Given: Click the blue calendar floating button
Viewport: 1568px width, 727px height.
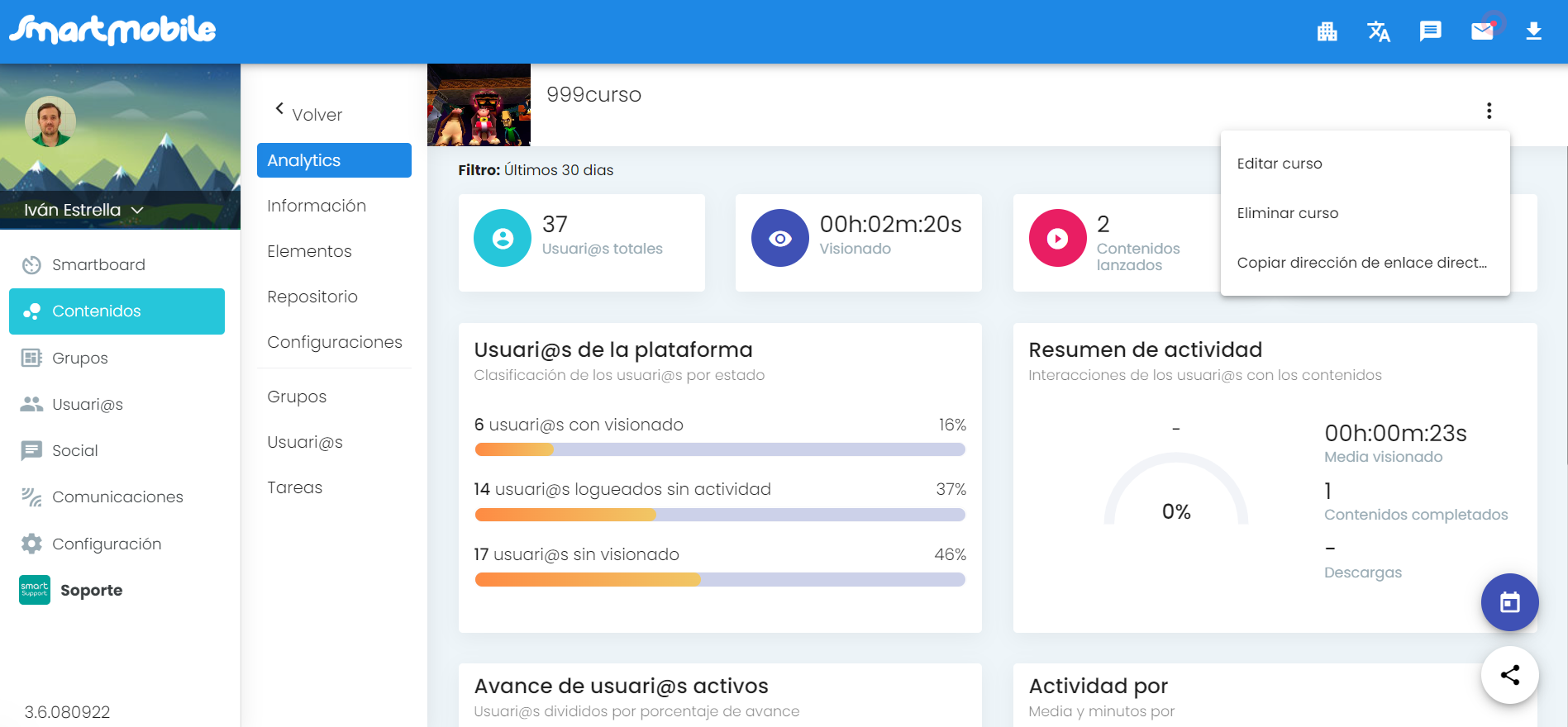Looking at the screenshot, I should [1509, 602].
